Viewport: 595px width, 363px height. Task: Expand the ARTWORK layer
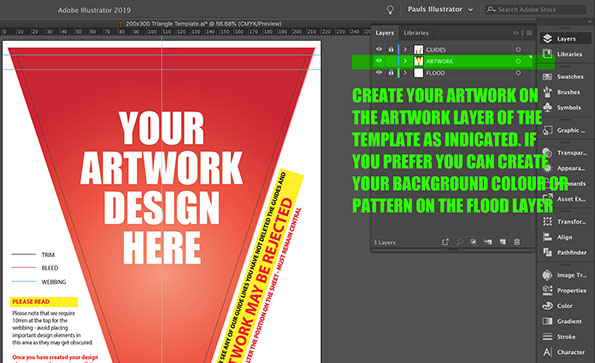pos(405,61)
